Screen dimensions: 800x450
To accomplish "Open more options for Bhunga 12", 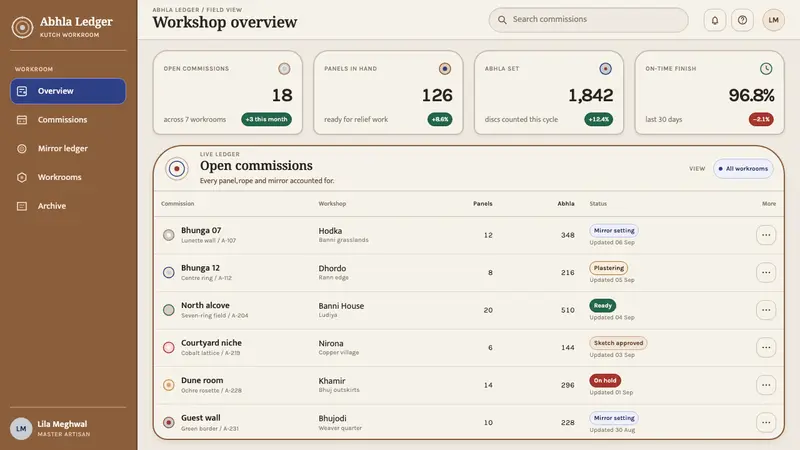I will click(x=766, y=272).
